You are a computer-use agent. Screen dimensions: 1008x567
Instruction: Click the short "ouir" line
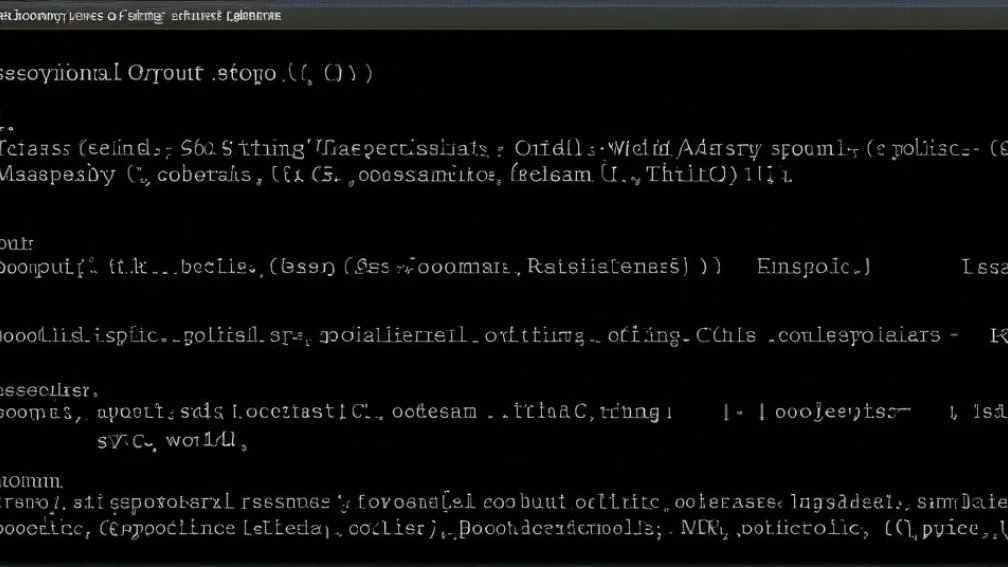click(x=17, y=243)
